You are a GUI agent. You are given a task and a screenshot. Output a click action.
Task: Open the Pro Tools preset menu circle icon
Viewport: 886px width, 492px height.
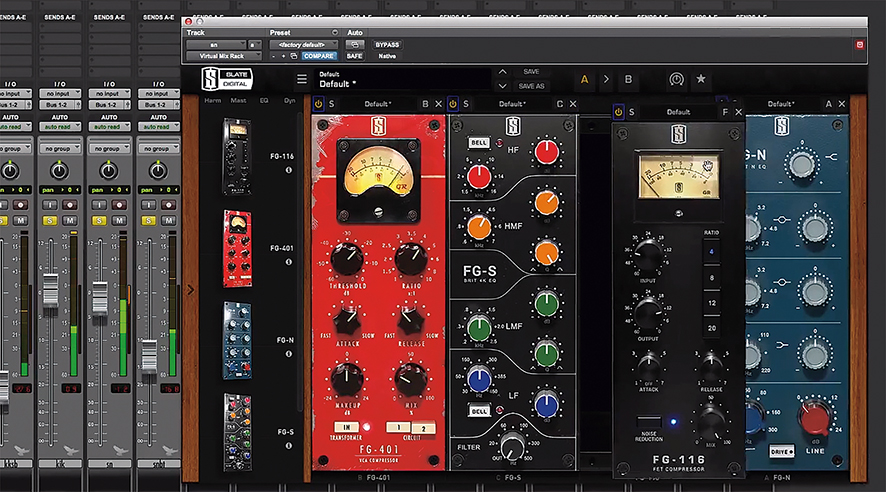[335, 33]
